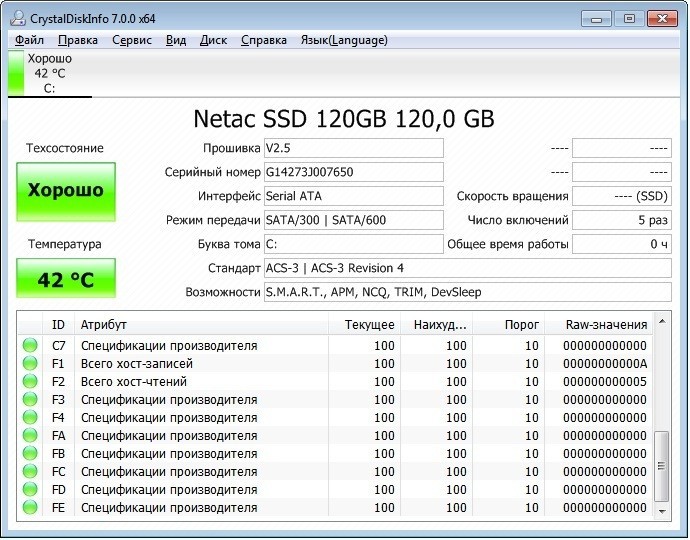Screen dimensions: 690x540
Task: Click the Хорошо health status button
Action: click(66, 192)
